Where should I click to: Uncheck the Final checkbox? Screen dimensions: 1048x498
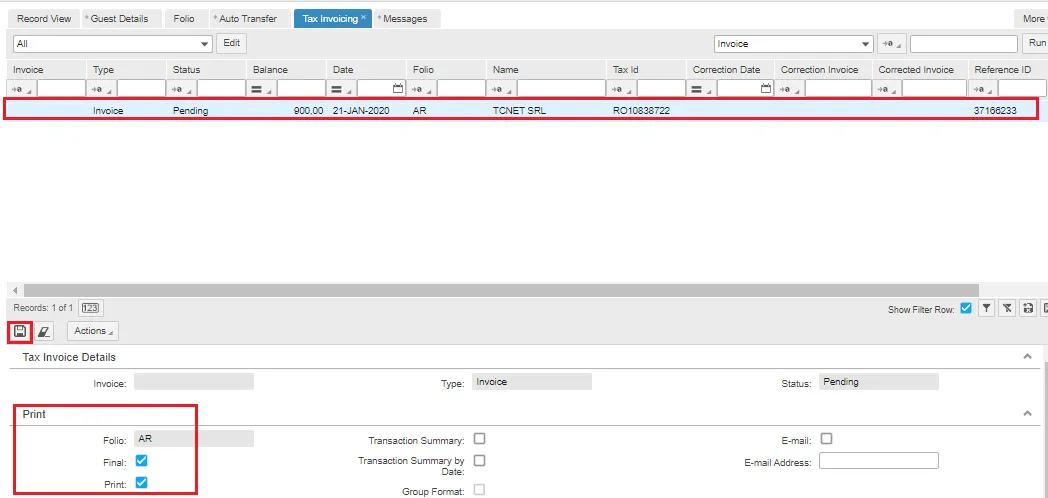(141, 461)
